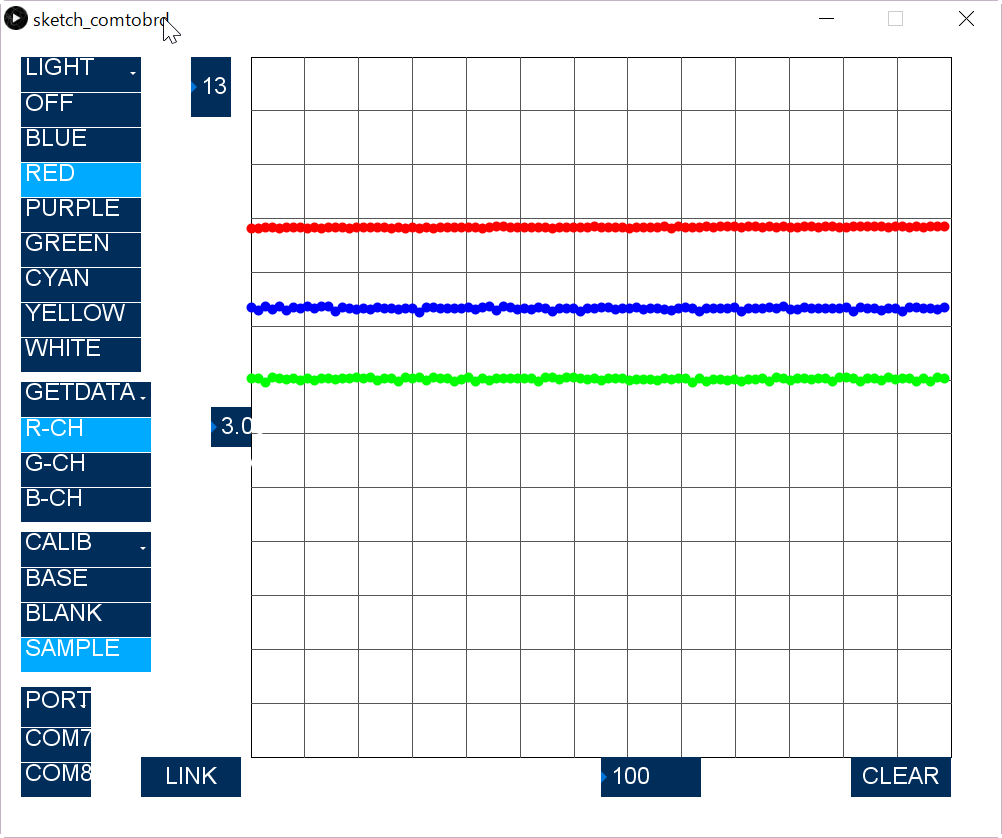This screenshot has height=838, width=1002.
Task: Select BLANK calibration option
Action: [86, 620]
